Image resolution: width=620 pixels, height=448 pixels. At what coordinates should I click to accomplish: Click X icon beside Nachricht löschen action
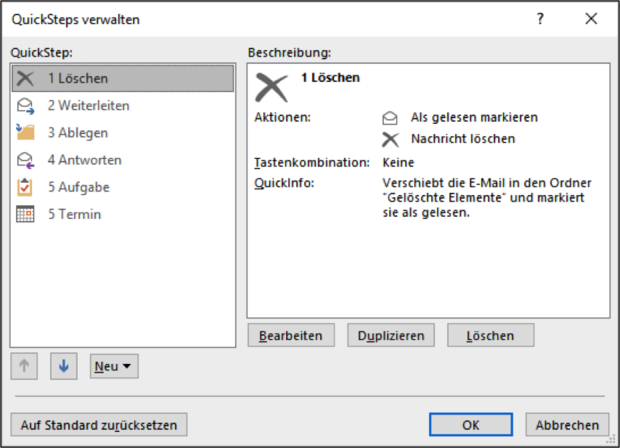coord(391,139)
